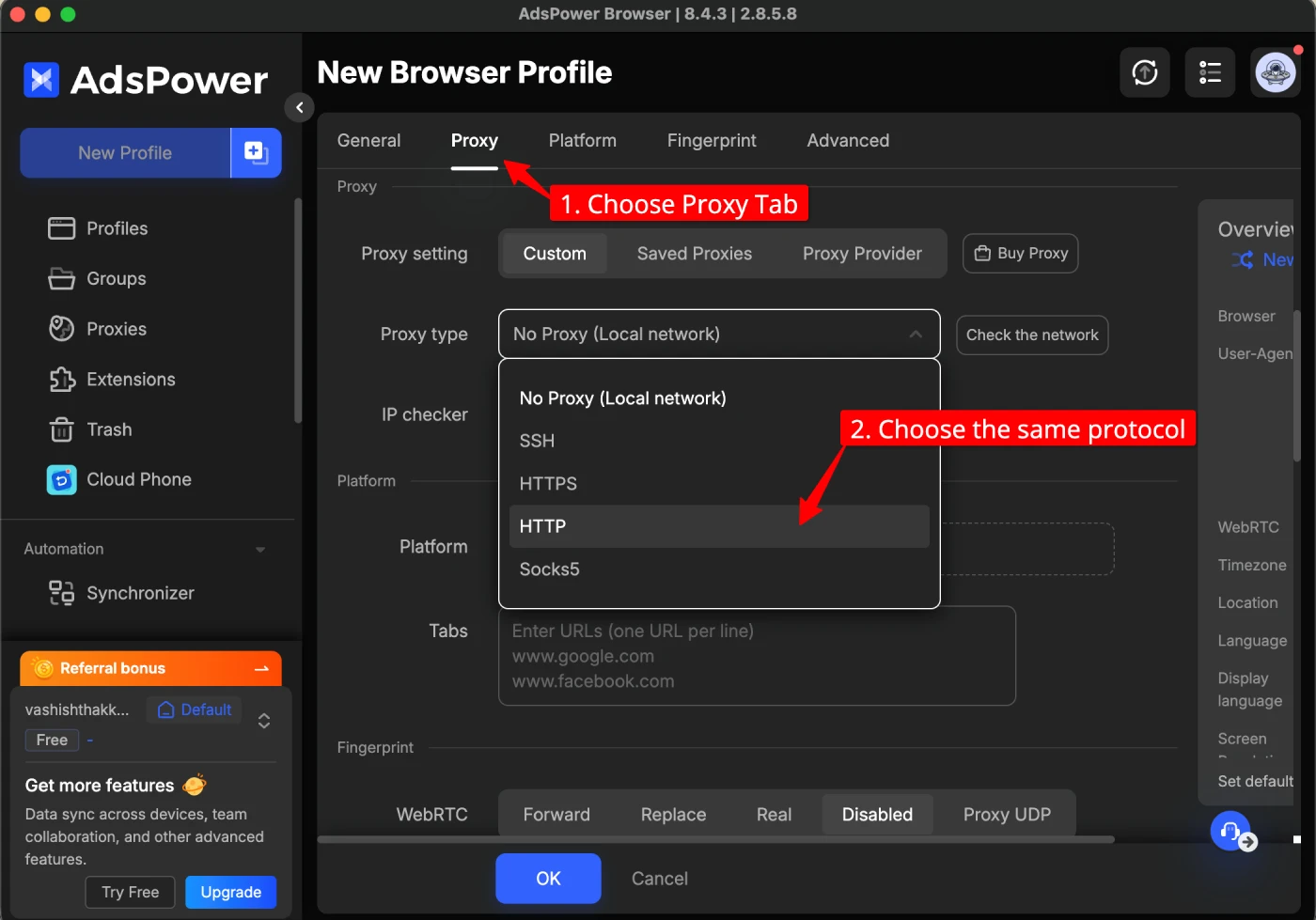The width and height of the screenshot is (1316, 920).
Task: Click Set default in Overview panel
Action: click(x=1255, y=781)
